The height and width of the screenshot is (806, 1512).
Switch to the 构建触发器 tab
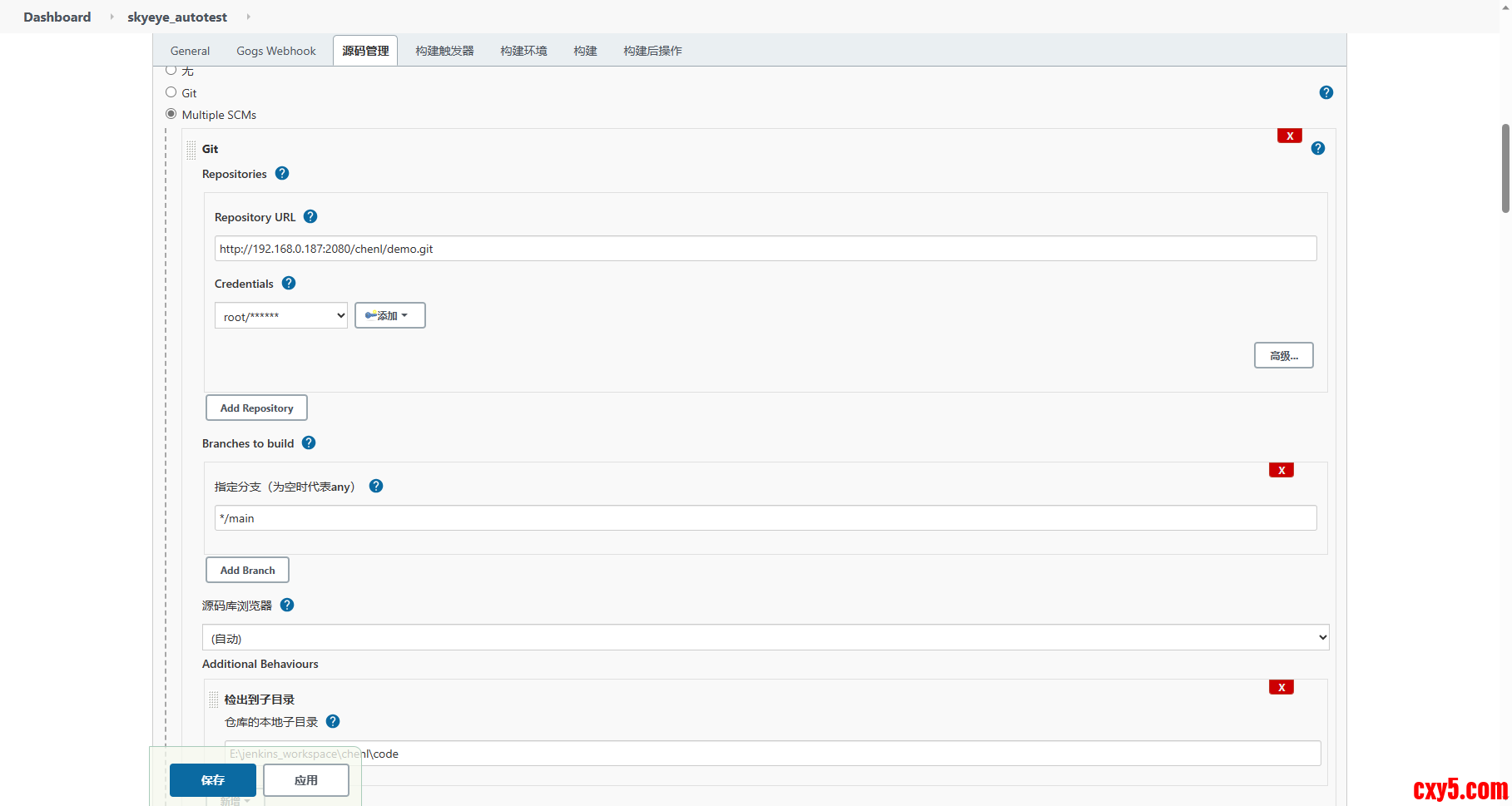(x=444, y=51)
